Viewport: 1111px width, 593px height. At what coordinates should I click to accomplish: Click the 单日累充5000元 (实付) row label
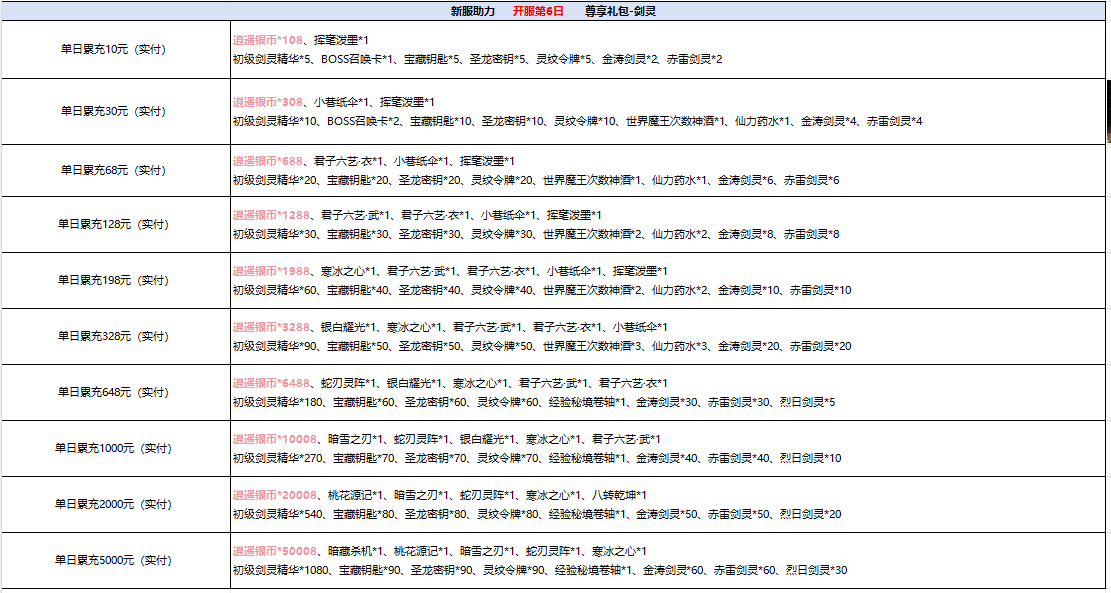tap(113, 561)
